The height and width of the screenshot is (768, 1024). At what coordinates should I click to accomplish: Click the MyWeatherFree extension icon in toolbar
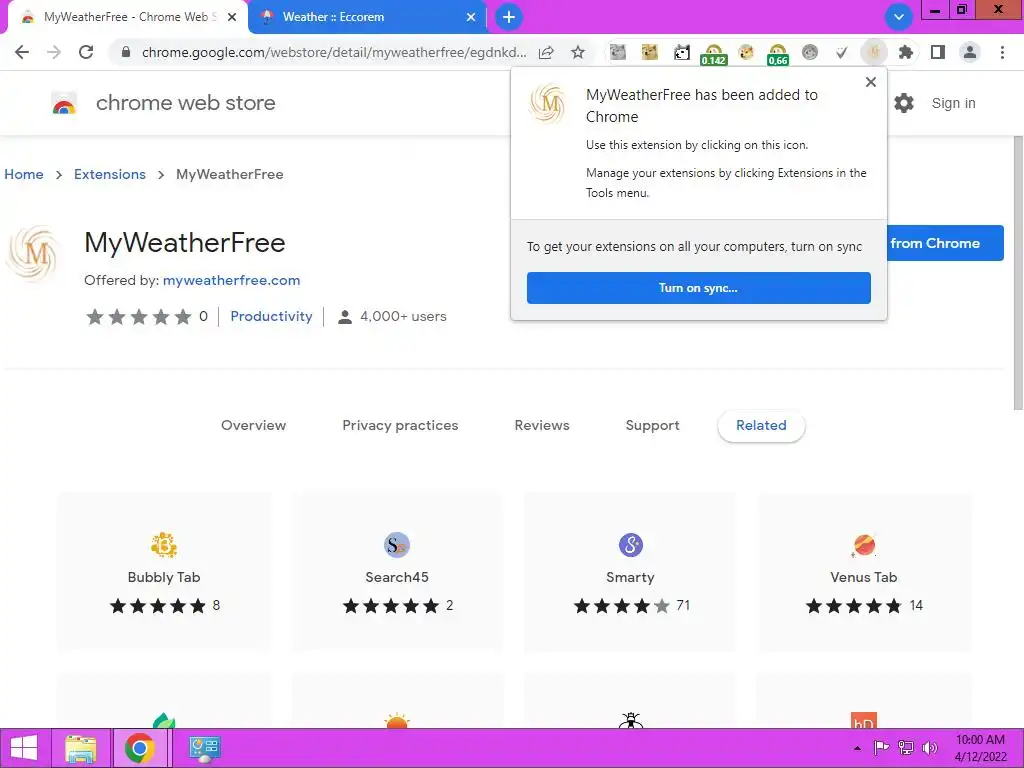tap(874, 52)
